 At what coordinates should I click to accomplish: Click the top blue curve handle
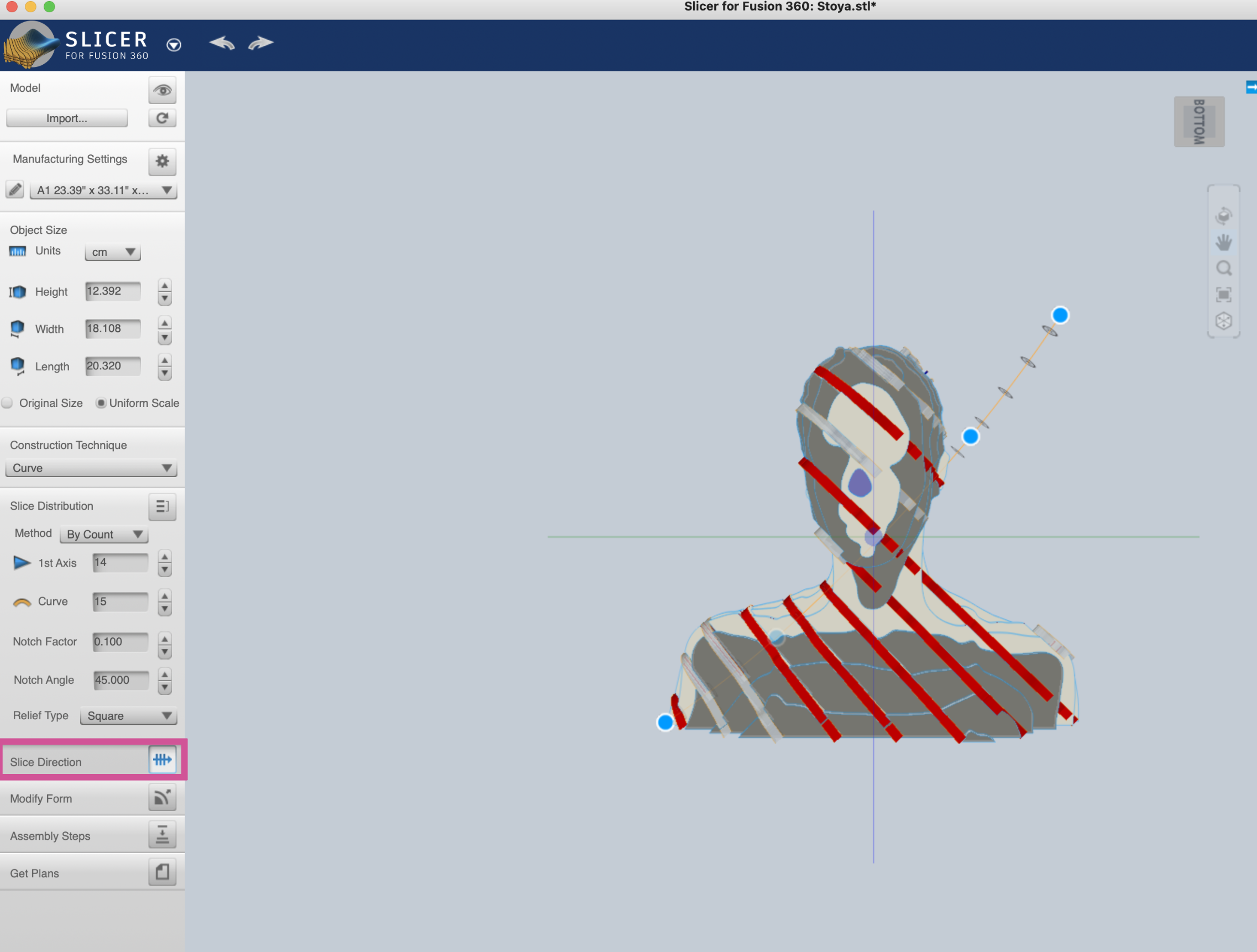click(x=1060, y=315)
